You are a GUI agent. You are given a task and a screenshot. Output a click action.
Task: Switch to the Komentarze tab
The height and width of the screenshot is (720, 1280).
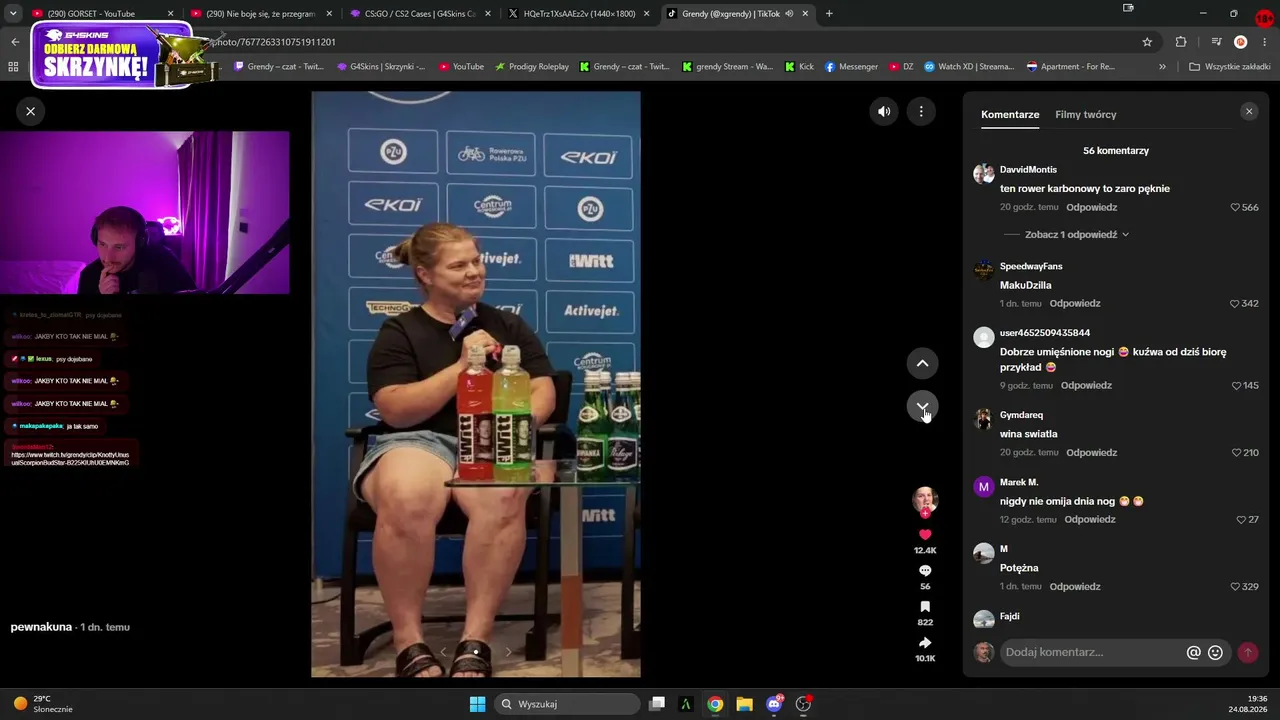pos(1010,115)
